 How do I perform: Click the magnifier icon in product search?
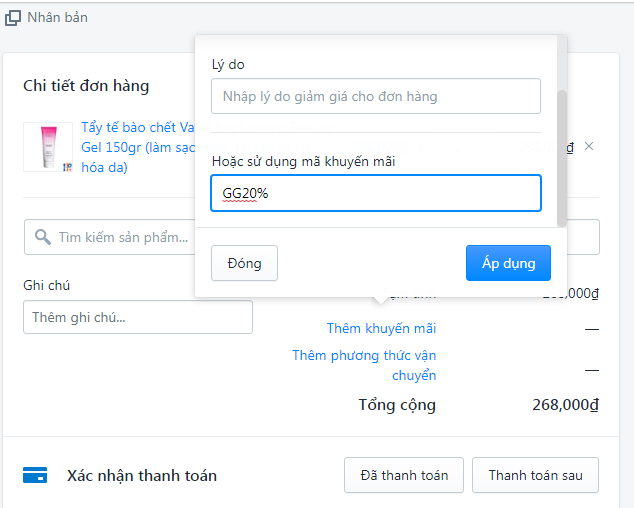[x=42, y=237]
